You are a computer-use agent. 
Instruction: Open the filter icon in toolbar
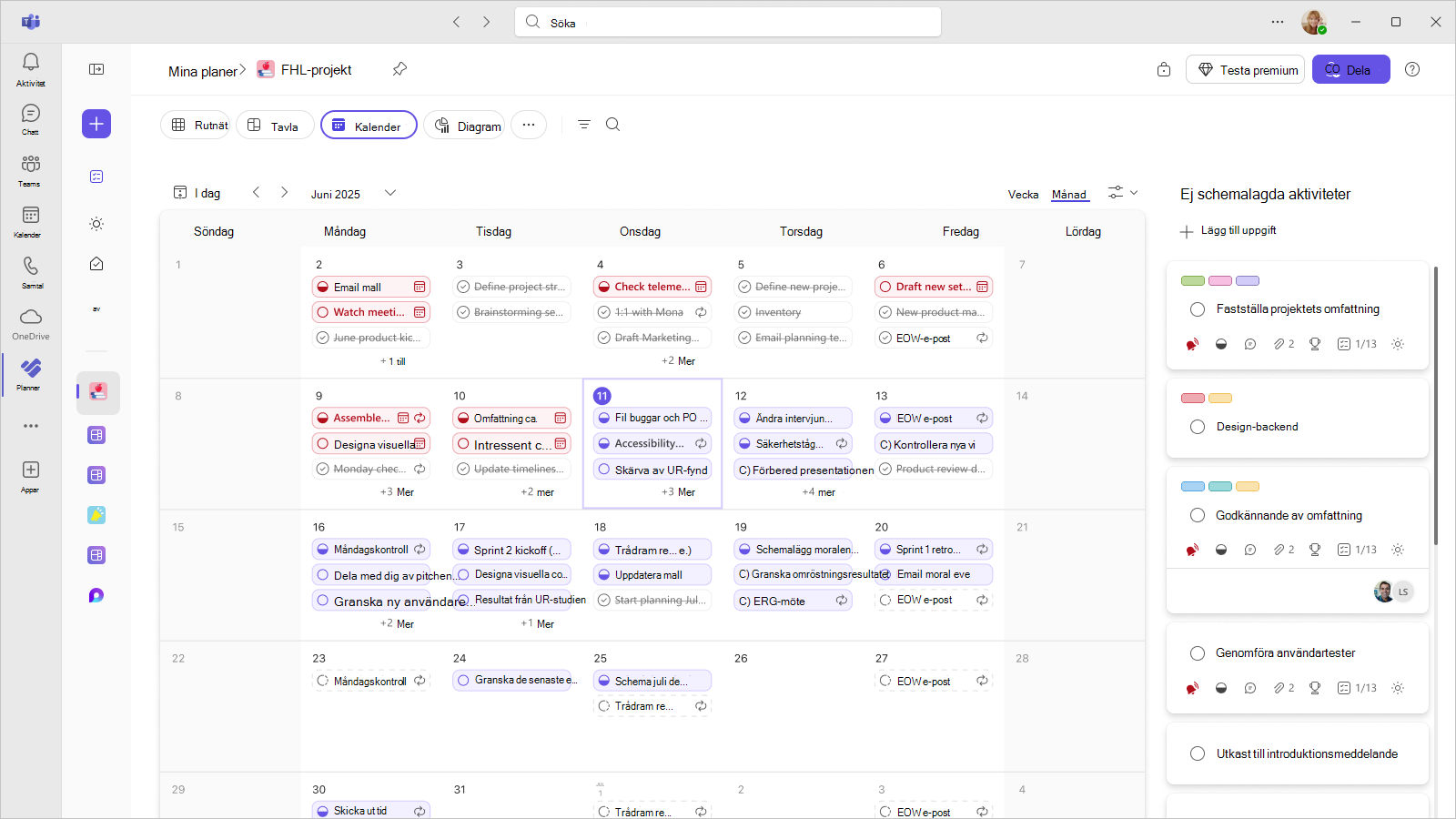584,125
